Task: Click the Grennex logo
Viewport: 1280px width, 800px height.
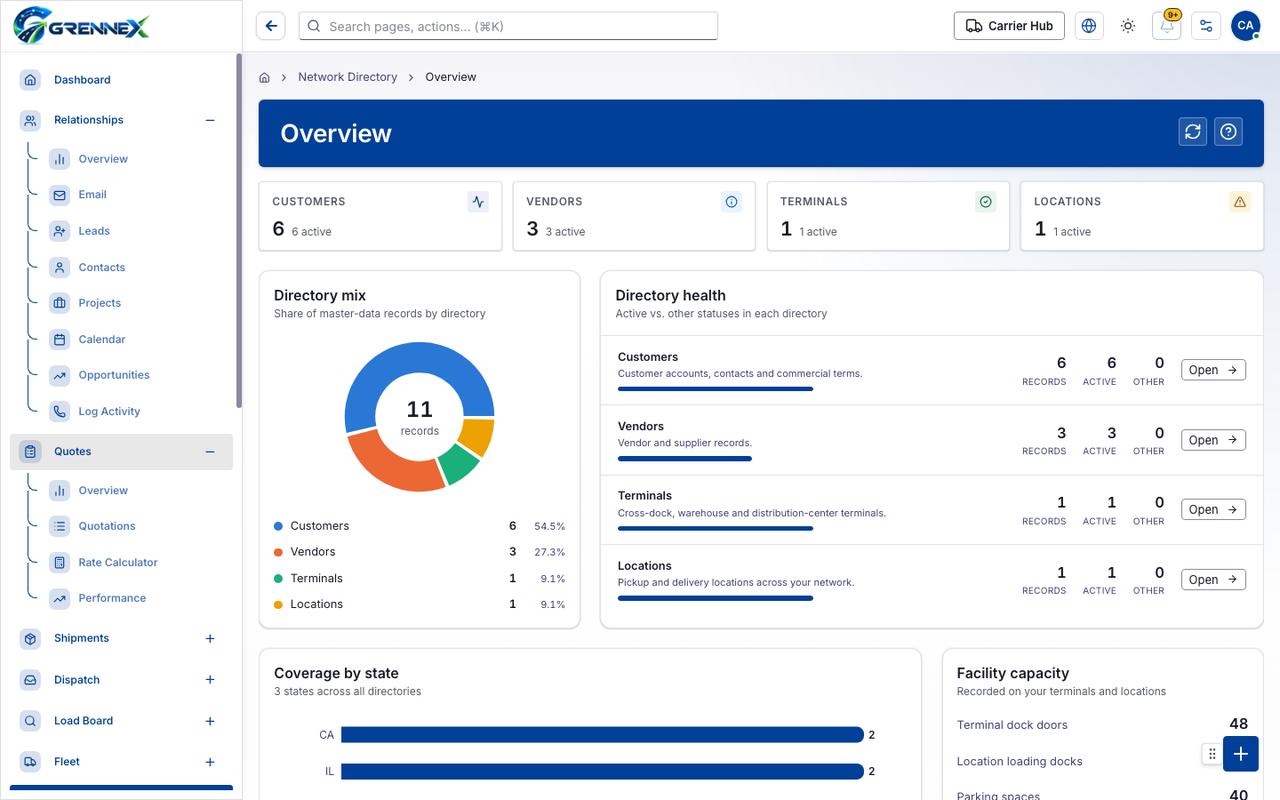Action: point(81,24)
